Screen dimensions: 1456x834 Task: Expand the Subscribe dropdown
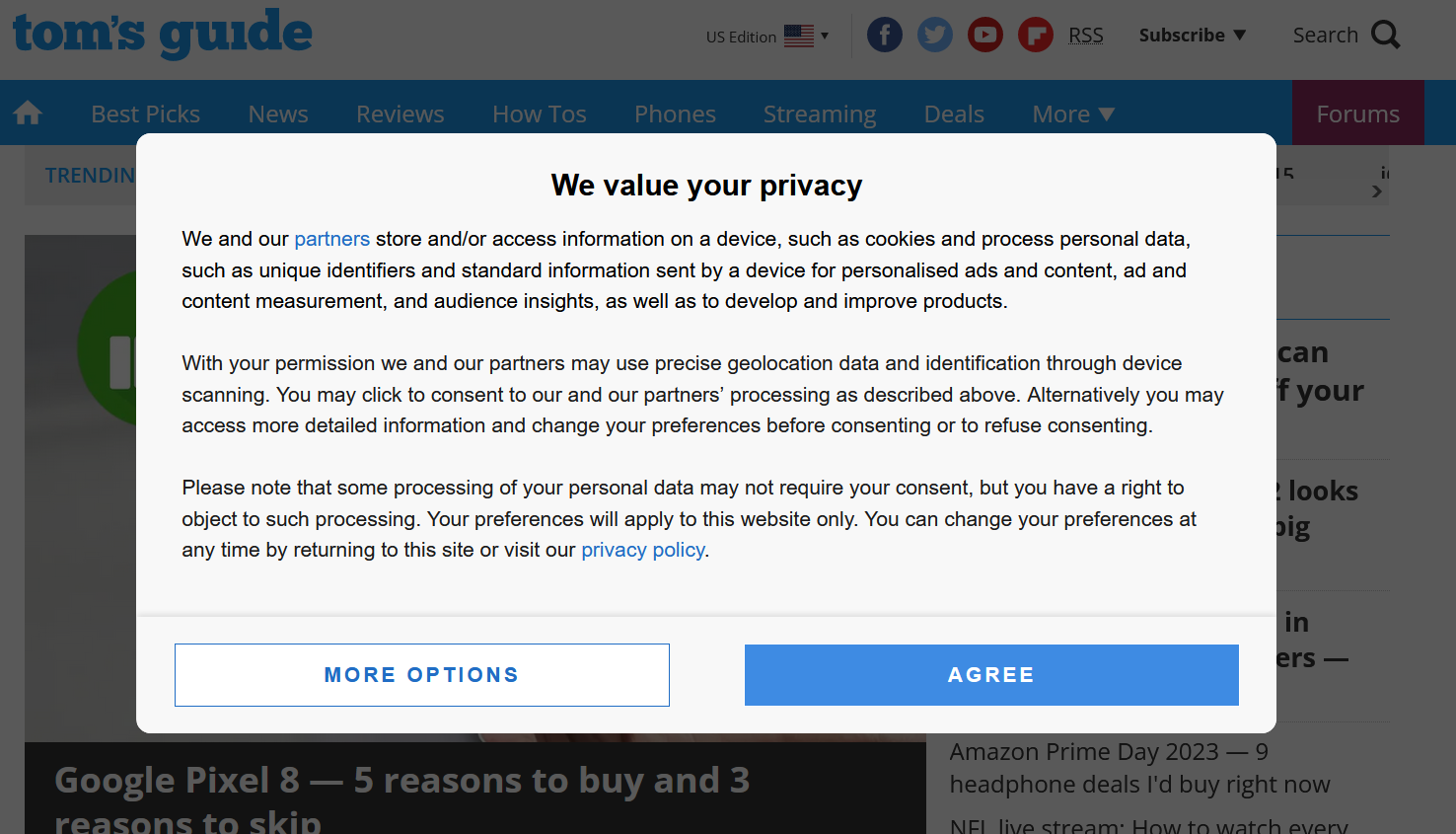pyautogui.click(x=1192, y=35)
